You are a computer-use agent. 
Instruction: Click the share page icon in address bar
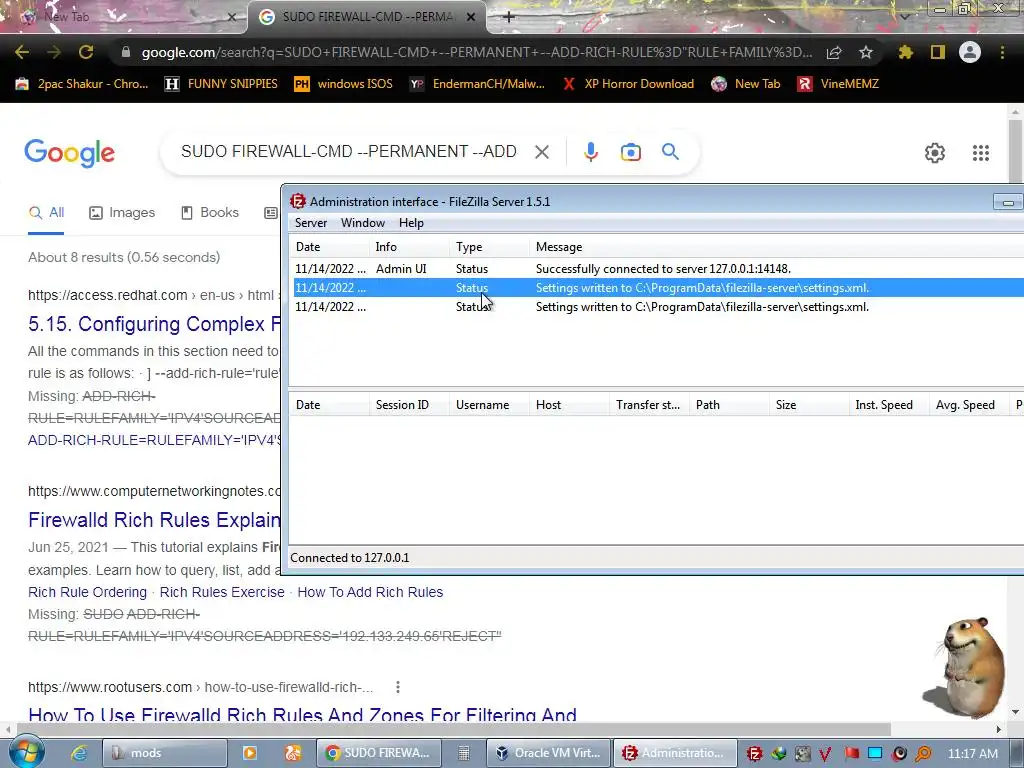point(834,52)
